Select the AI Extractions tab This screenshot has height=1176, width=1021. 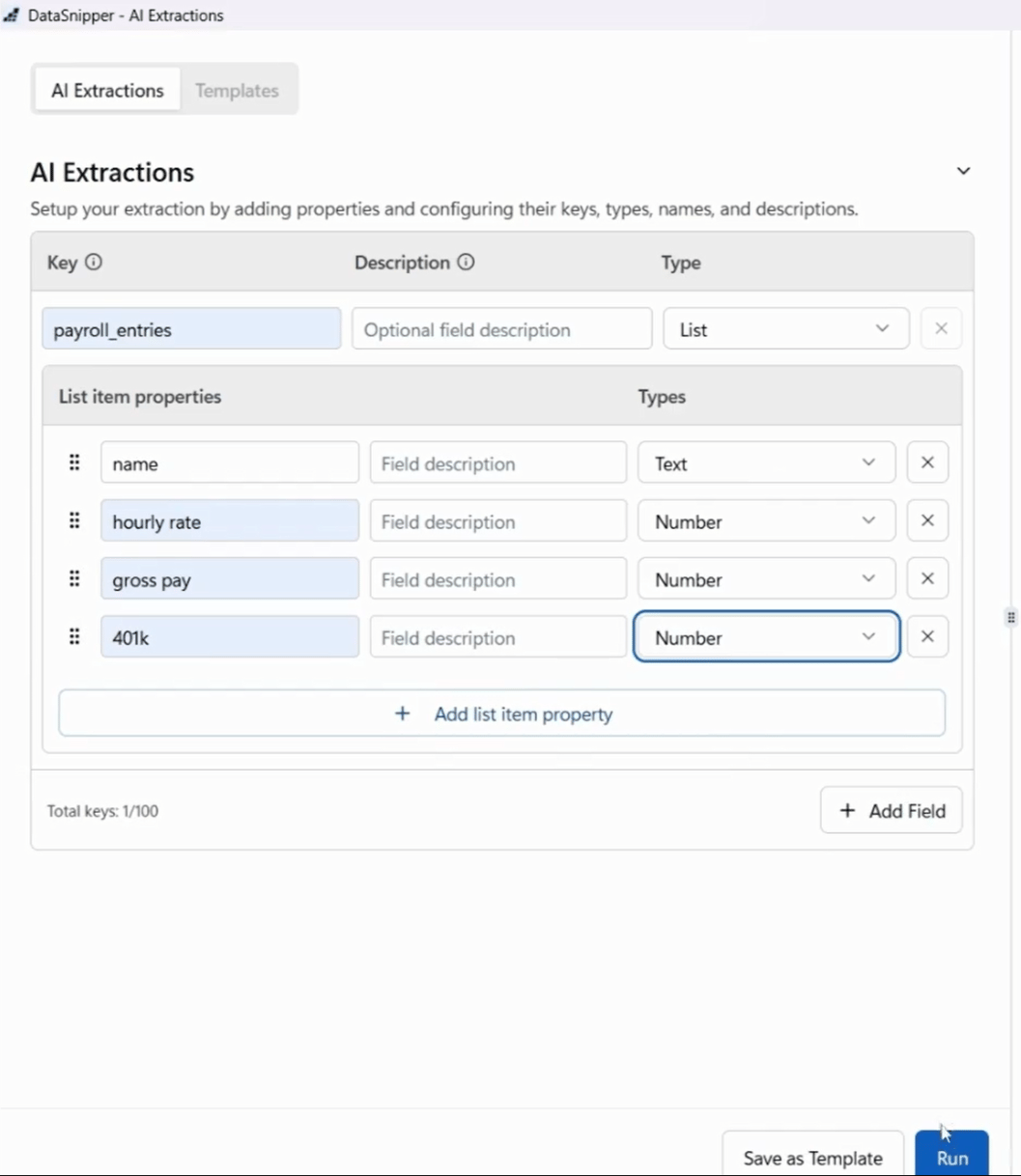pyautogui.click(x=106, y=90)
